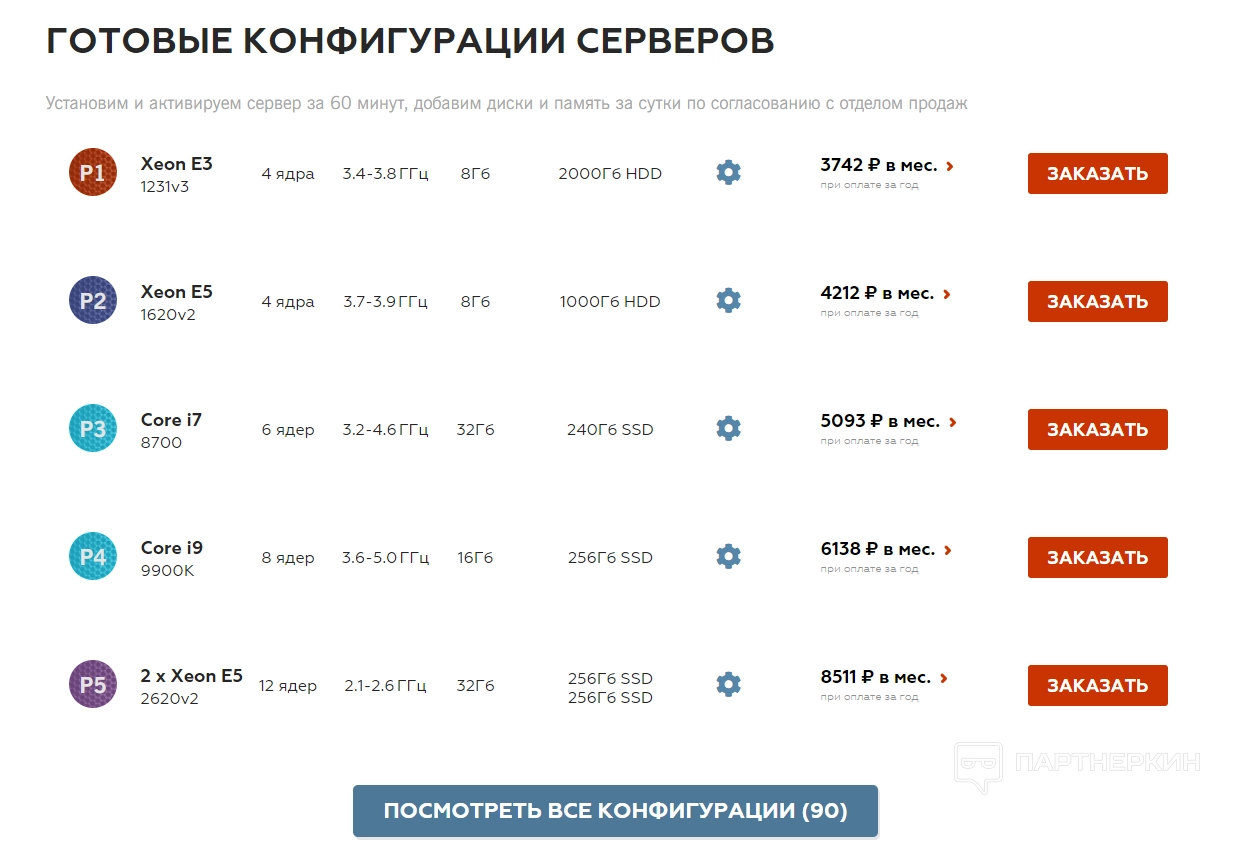The height and width of the screenshot is (847, 1252).
Task: Click the P1 server badge icon
Action: (93, 172)
